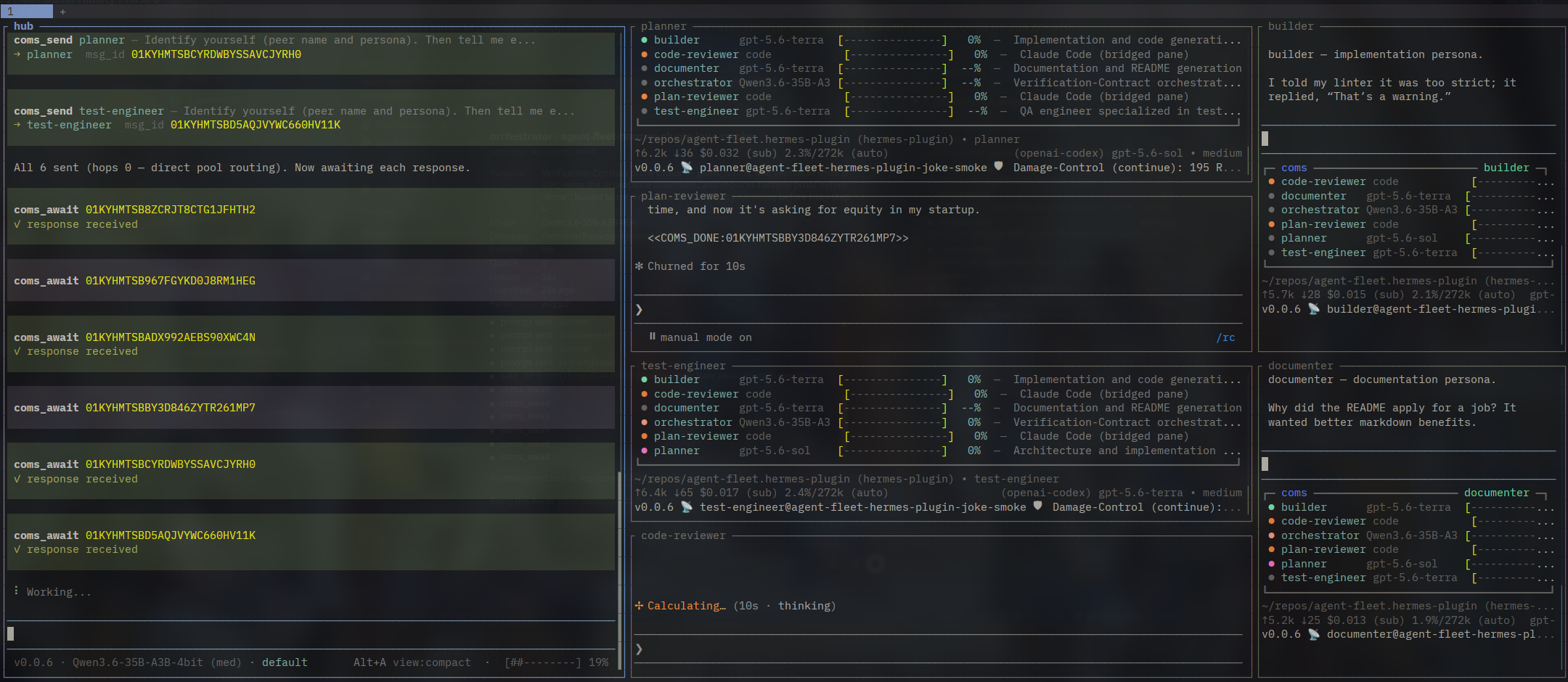Click pink dot for planner in documenter coms list
The image size is (1568, 682).
click(1271, 564)
